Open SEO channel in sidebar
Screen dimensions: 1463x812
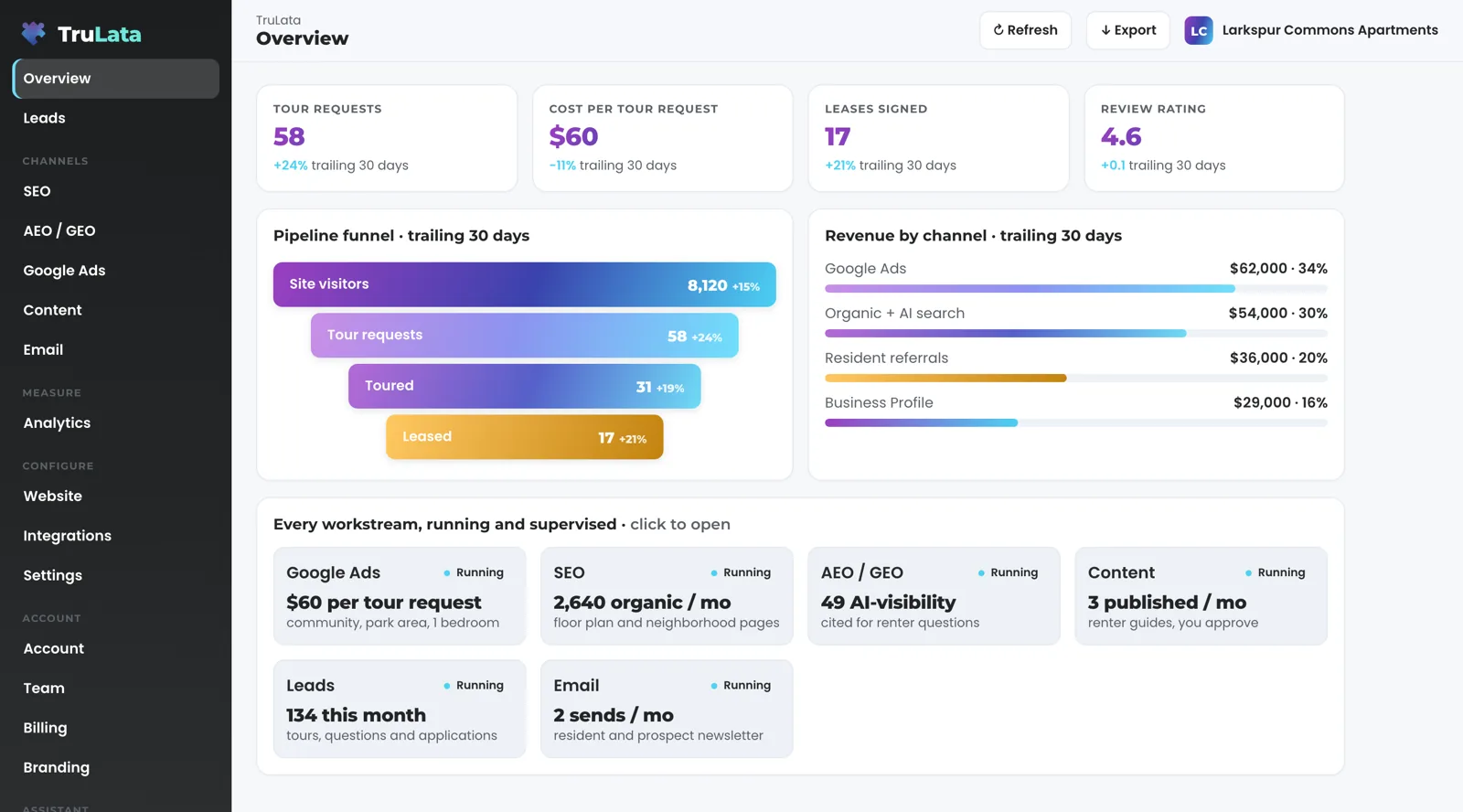(116, 191)
